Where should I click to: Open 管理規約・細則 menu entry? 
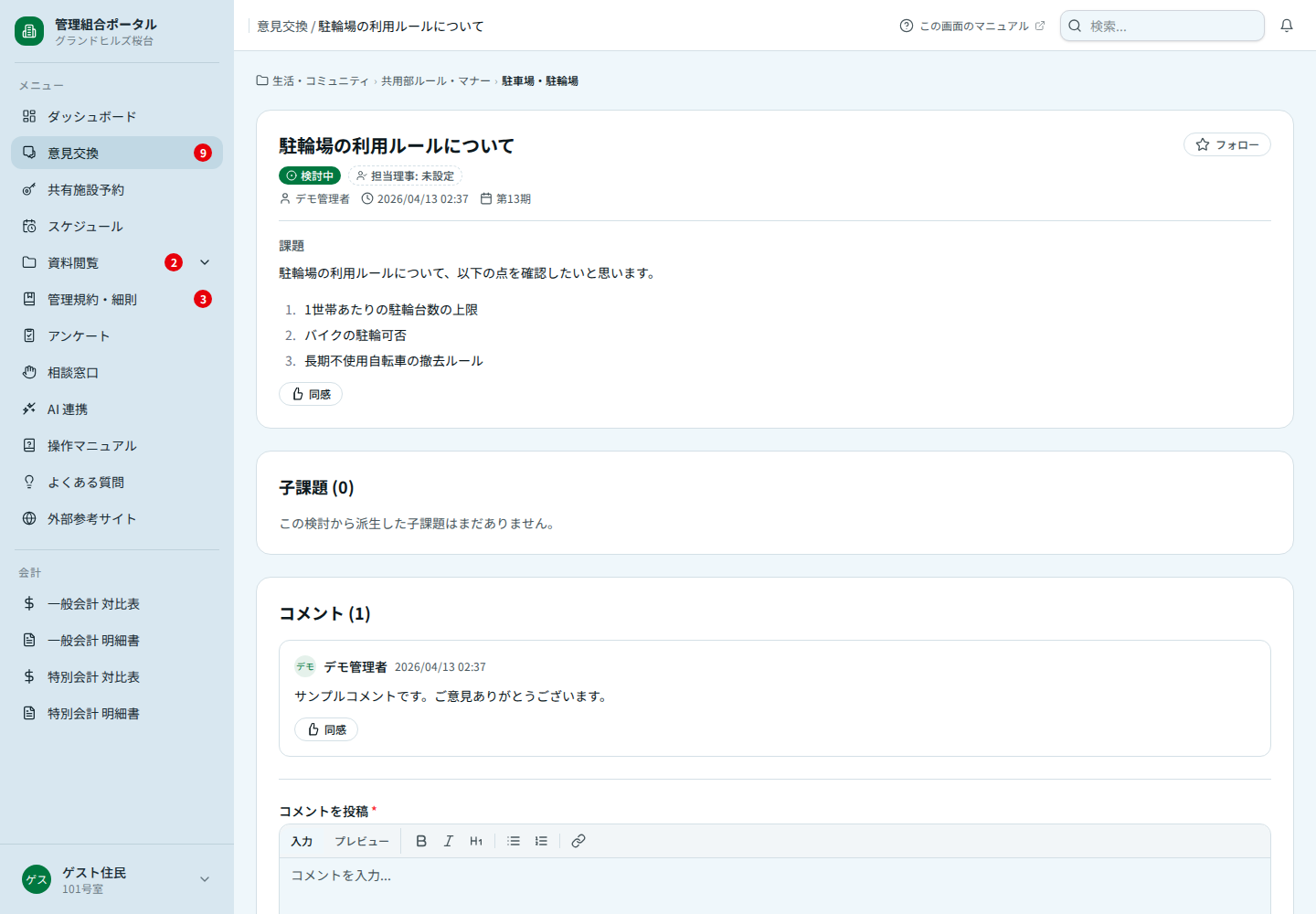(x=117, y=299)
